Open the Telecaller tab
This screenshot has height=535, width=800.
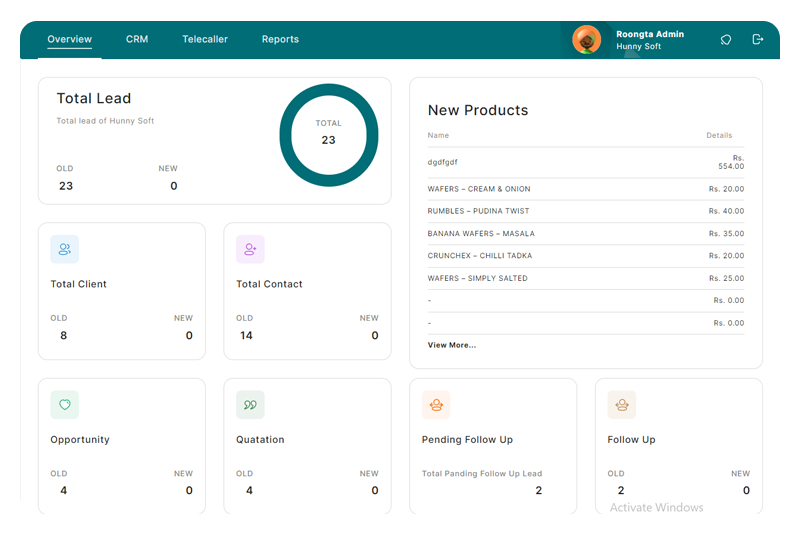click(x=205, y=40)
